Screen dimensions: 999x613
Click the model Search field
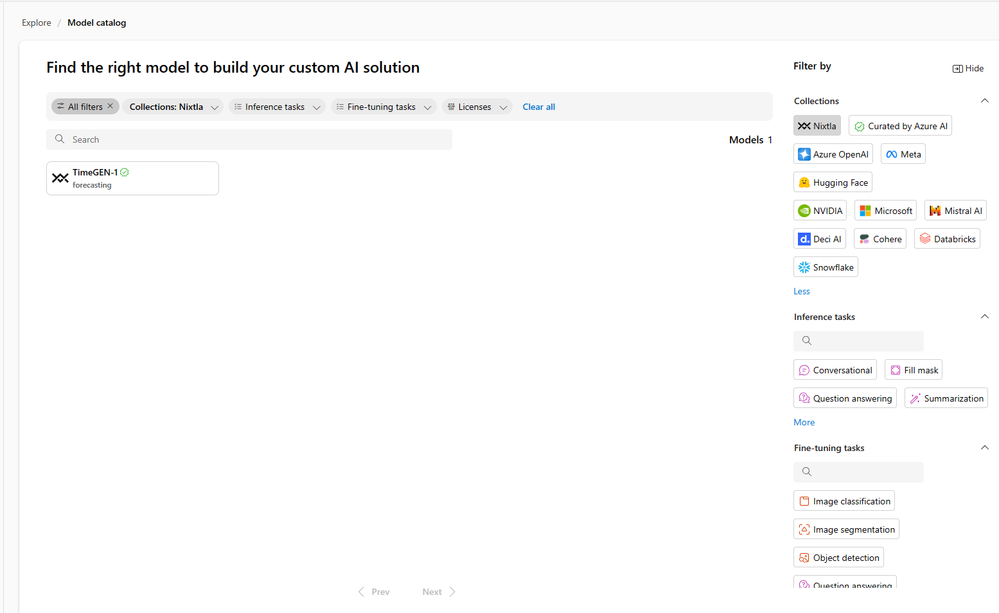click(250, 140)
